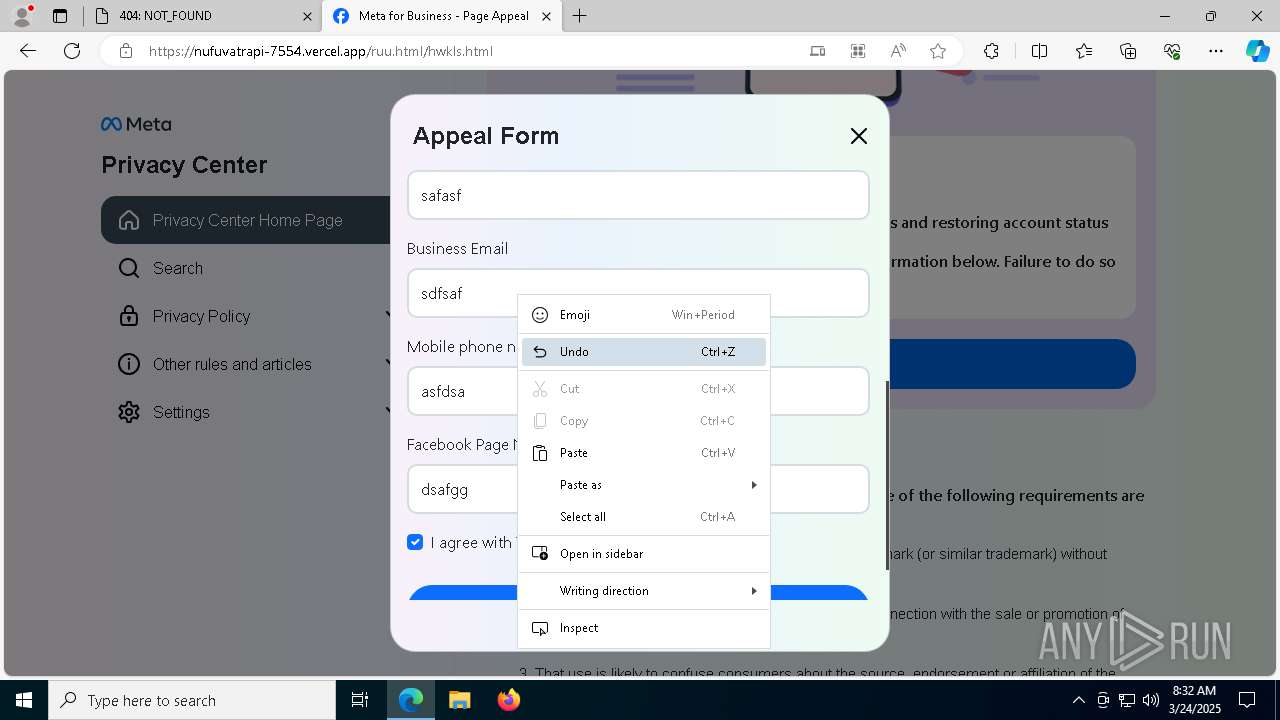The height and width of the screenshot is (720, 1280).
Task: Close the Appeal Form dialog
Action: (858, 136)
